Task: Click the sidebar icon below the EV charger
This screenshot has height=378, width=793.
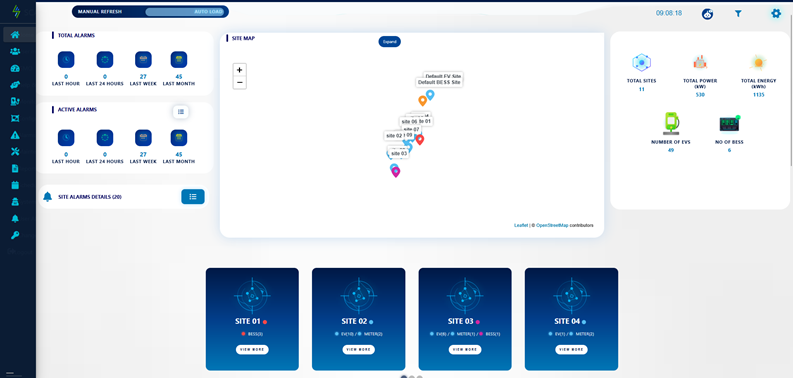Action: [x=15, y=118]
